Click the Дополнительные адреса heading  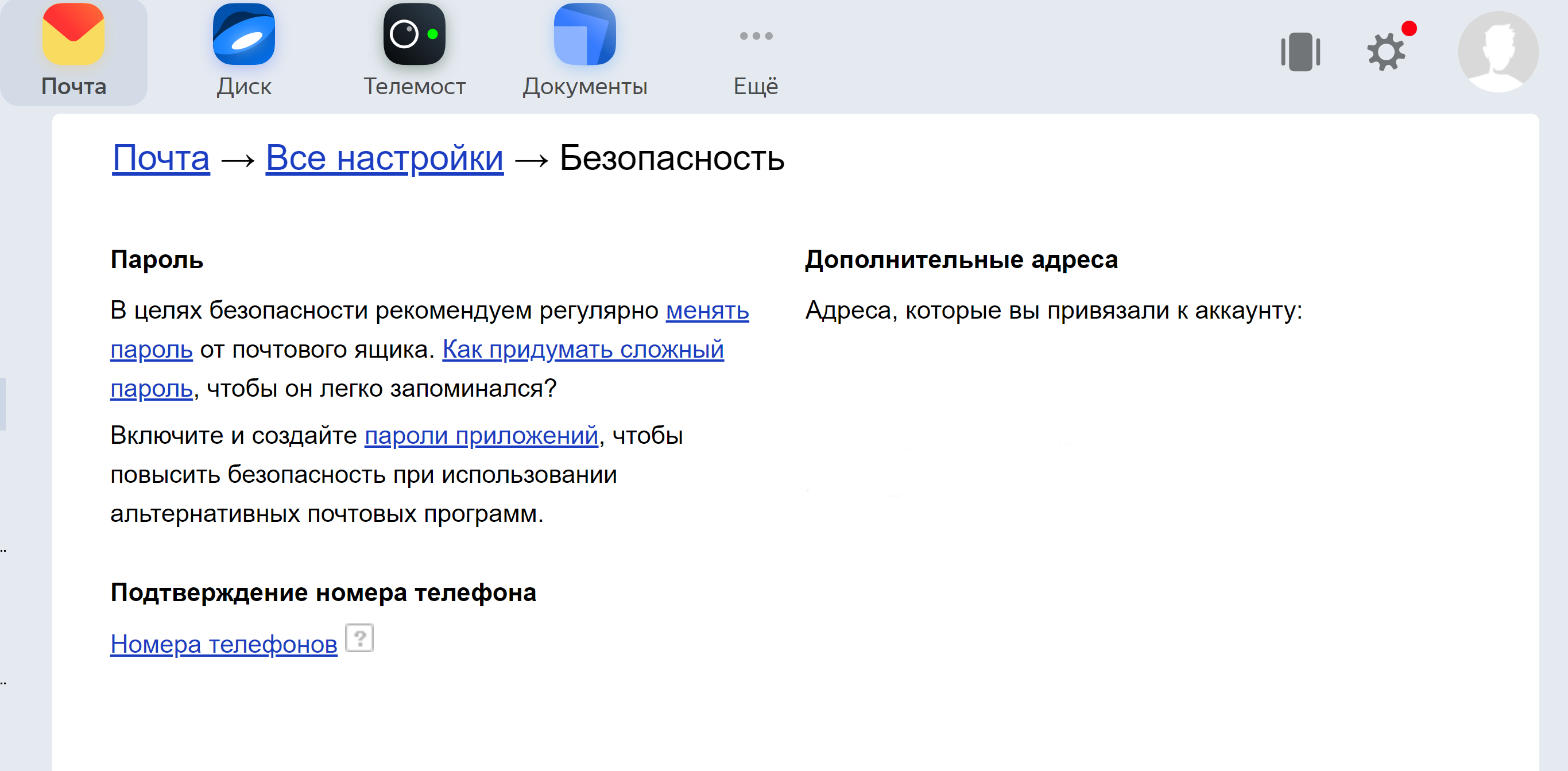coord(961,260)
